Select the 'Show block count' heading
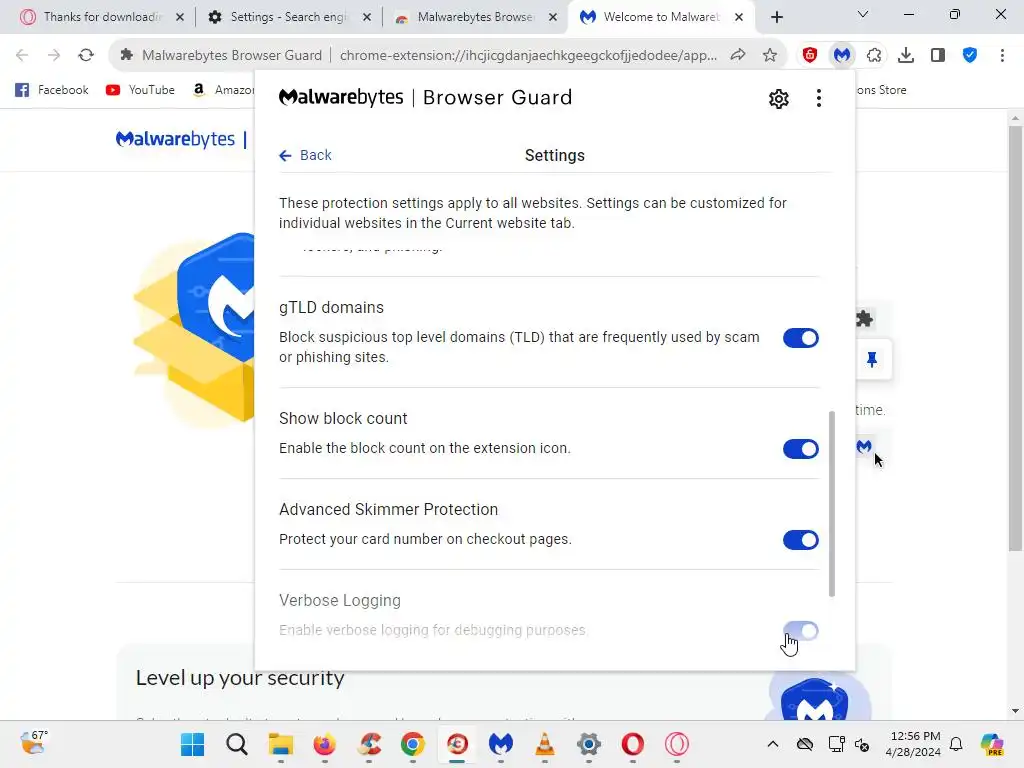Screen dimensions: 1024x768 coord(343,419)
